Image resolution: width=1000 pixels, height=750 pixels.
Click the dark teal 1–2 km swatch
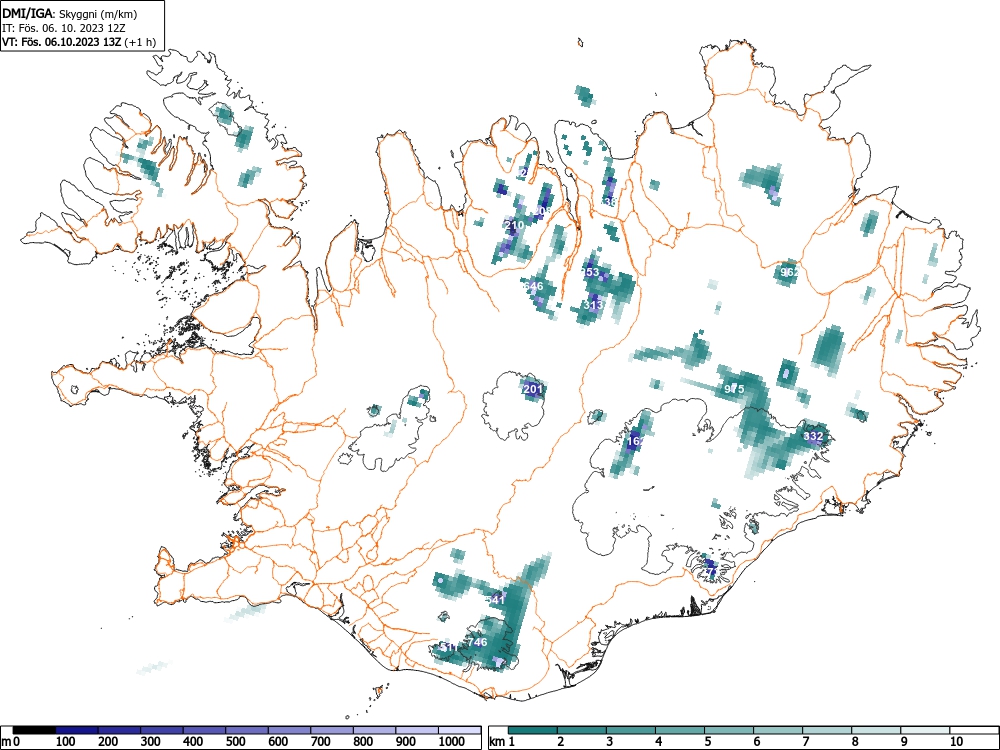point(533,730)
